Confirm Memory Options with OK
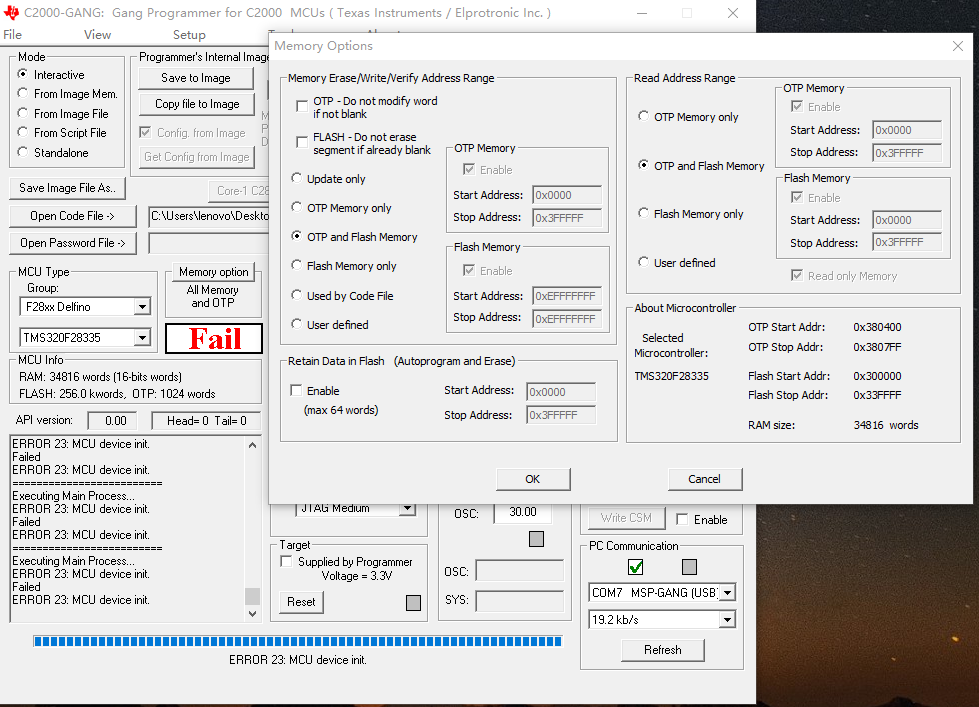979x707 pixels. tap(533, 479)
